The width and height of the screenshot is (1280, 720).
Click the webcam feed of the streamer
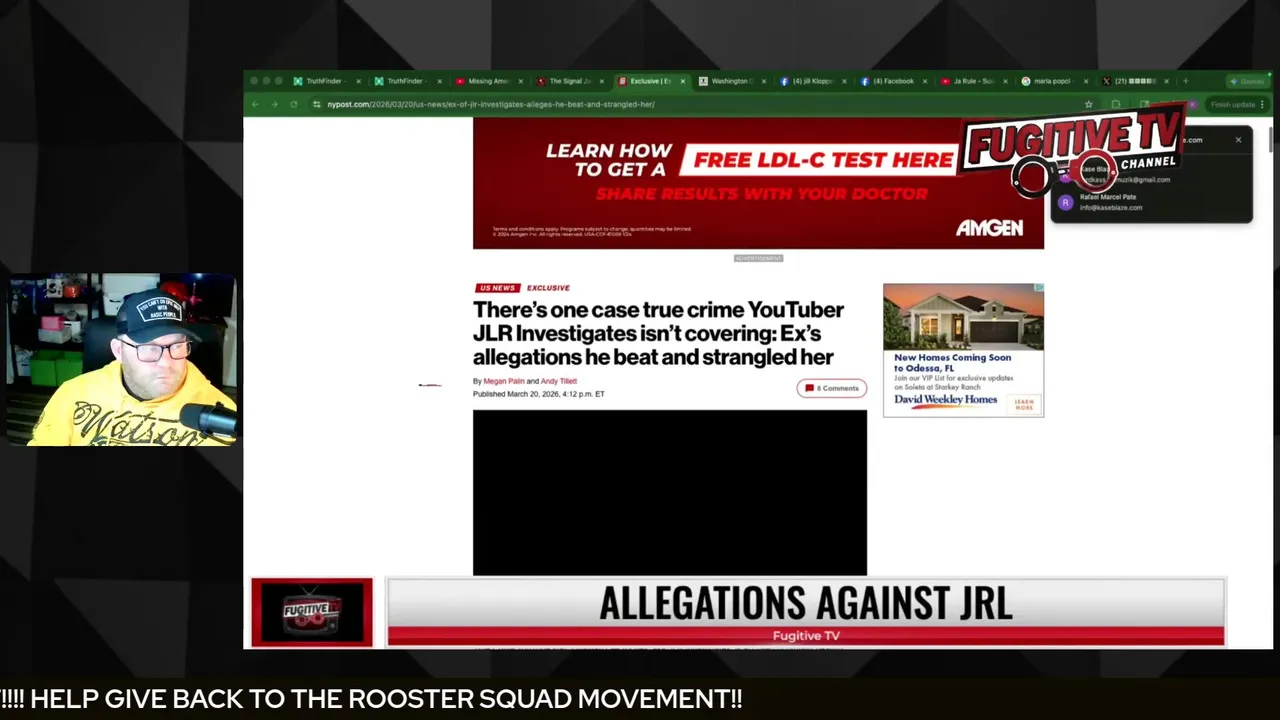point(122,360)
